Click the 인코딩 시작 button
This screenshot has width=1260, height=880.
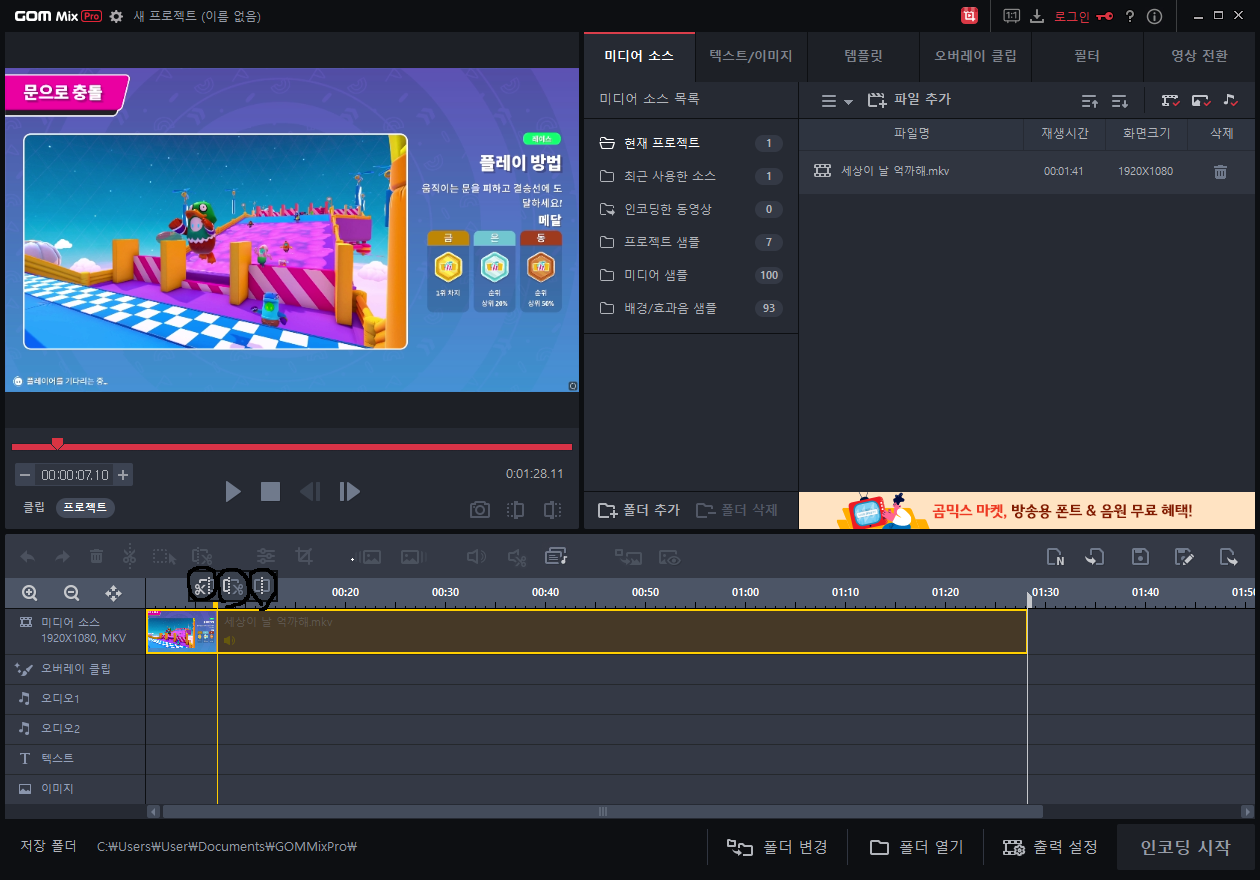coord(1185,847)
